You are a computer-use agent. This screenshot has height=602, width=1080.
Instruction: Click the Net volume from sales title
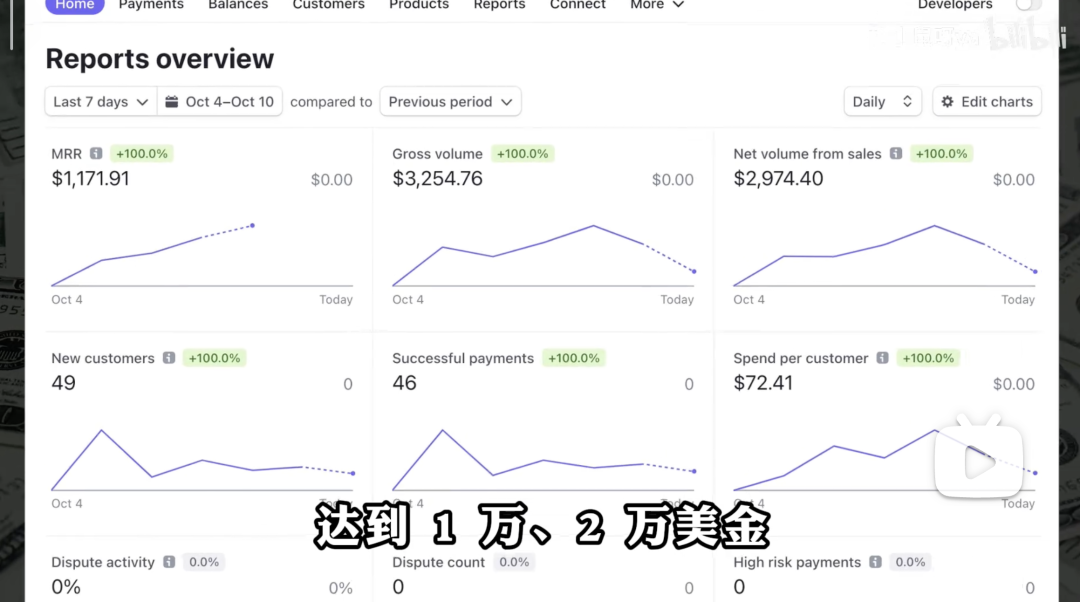click(807, 154)
